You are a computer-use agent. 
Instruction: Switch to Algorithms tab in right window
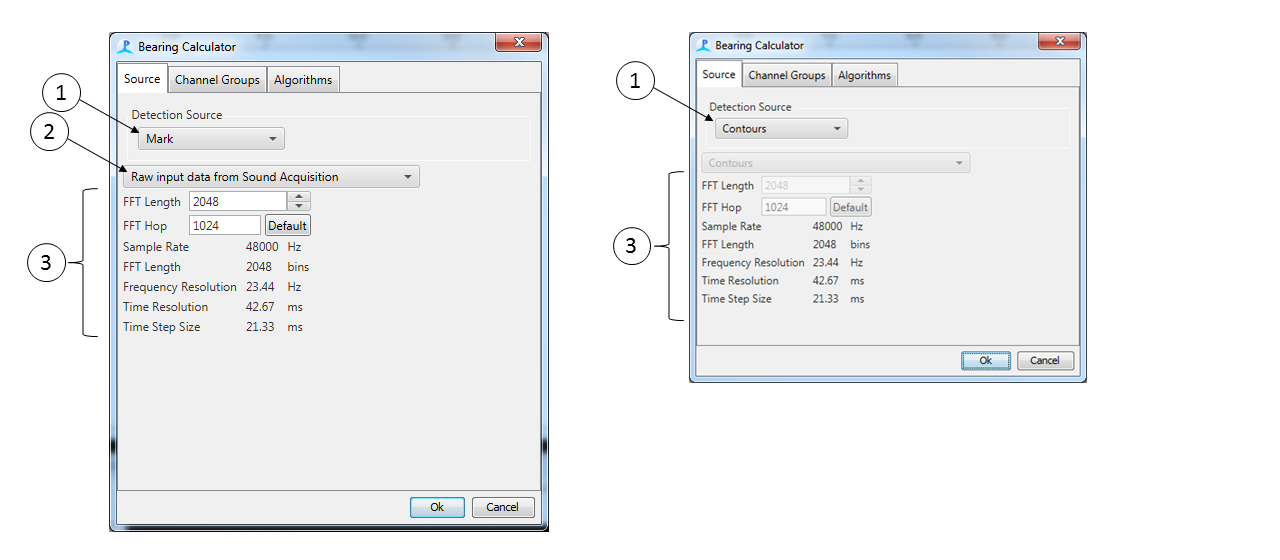865,75
